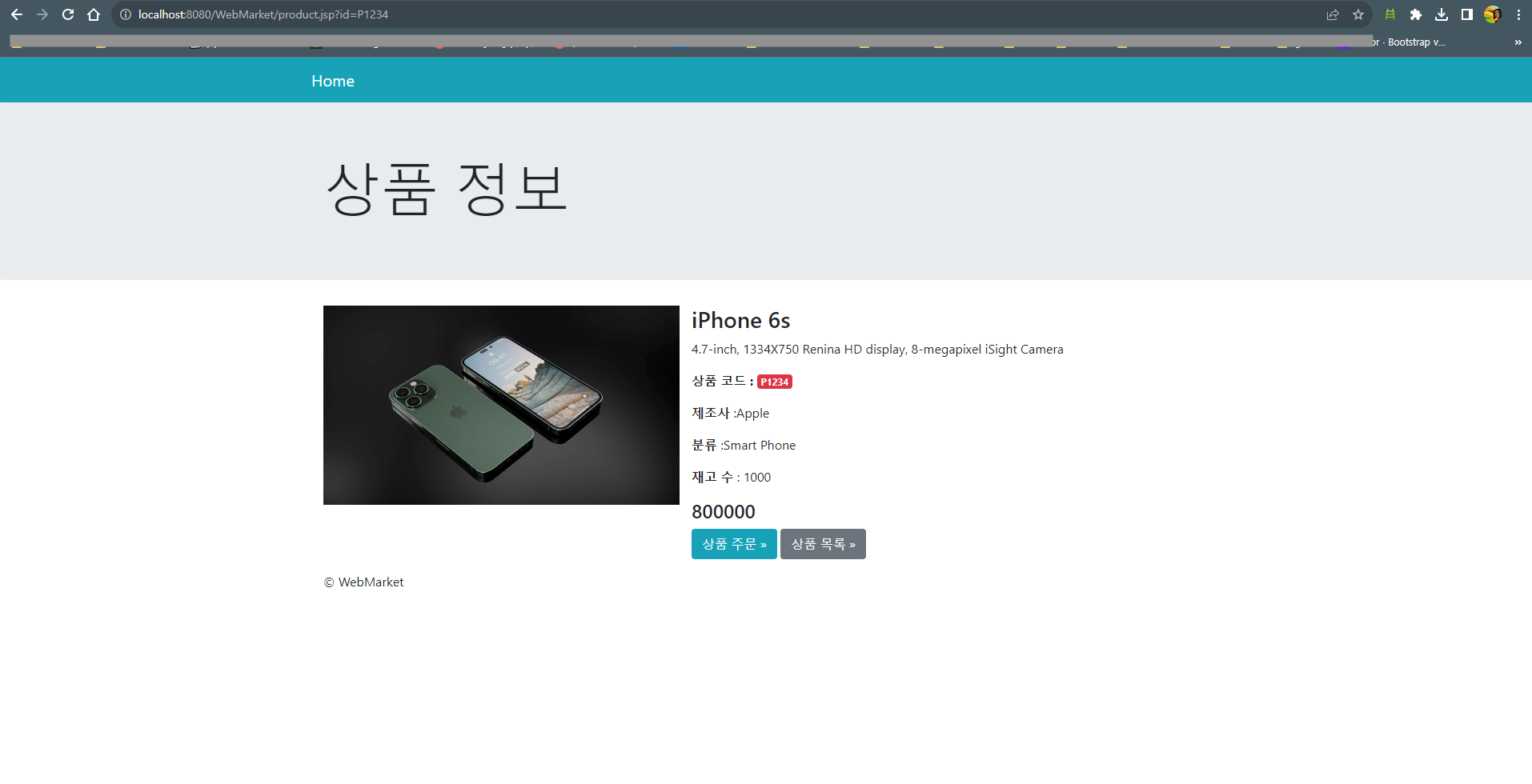The height and width of the screenshot is (784, 1532).
Task: Click the product description about Renina HD display
Action: 877,350
